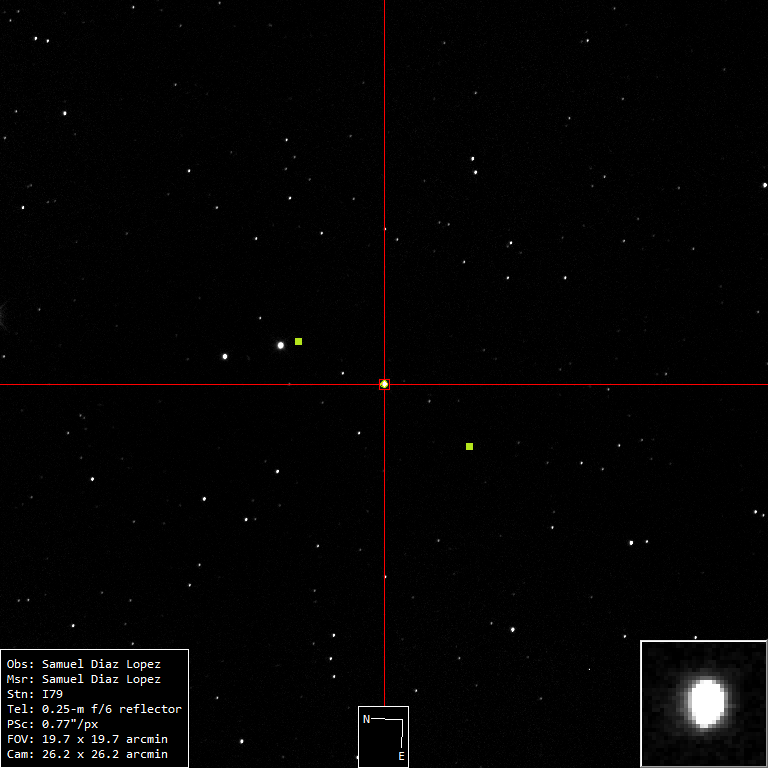Click the 'Stn: I79' station code

[35, 694]
